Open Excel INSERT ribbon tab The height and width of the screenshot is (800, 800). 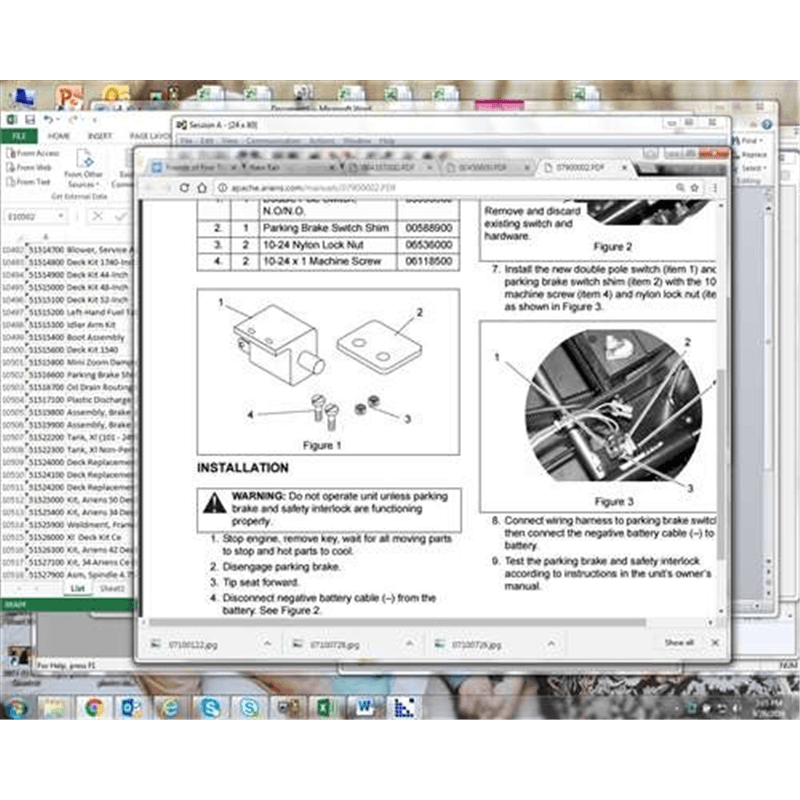pyautogui.click(x=100, y=136)
